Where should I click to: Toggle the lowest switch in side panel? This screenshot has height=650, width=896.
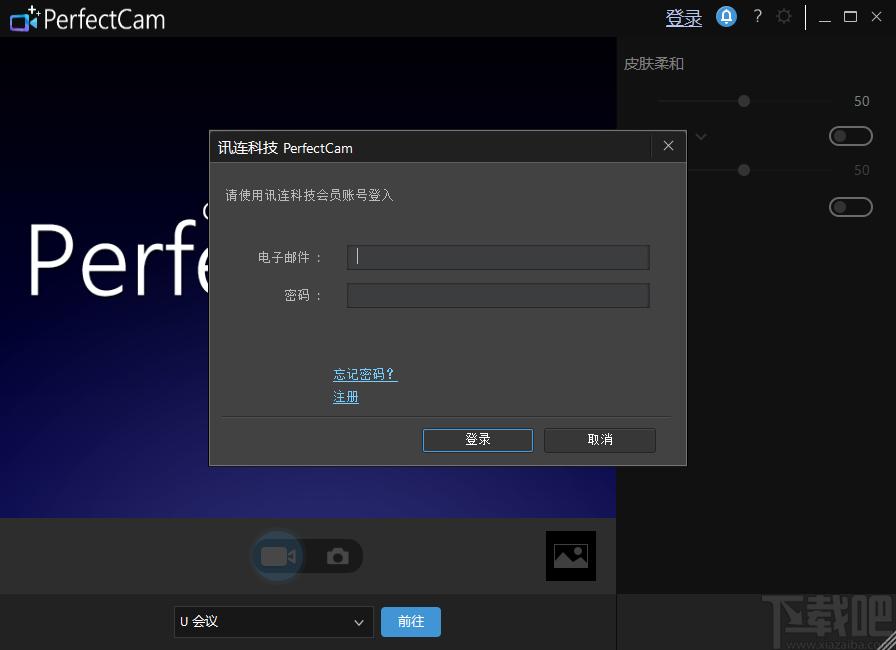pyautogui.click(x=850, y=207)
